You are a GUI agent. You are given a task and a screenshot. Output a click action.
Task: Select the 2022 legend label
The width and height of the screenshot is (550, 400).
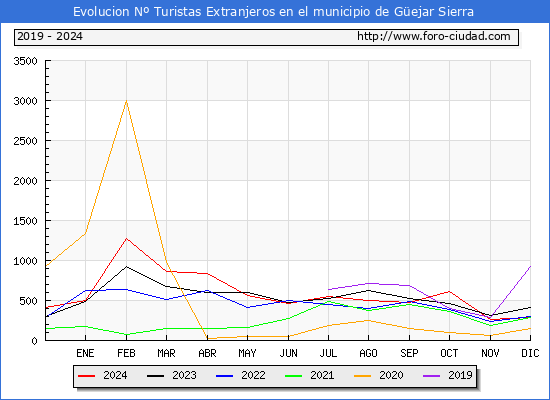[253, 375]
